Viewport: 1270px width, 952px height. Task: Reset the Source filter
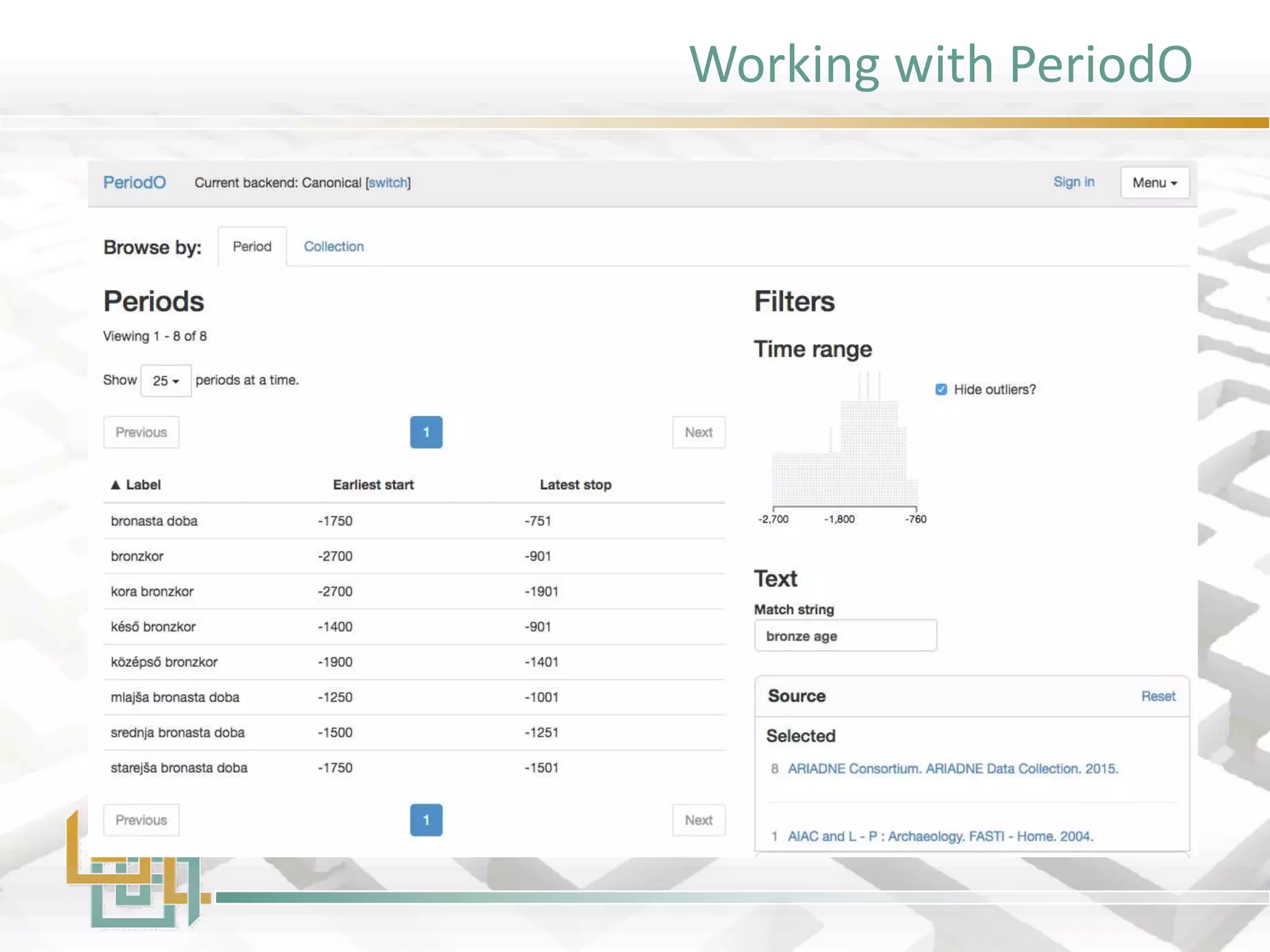click(x=1158, y=696)
